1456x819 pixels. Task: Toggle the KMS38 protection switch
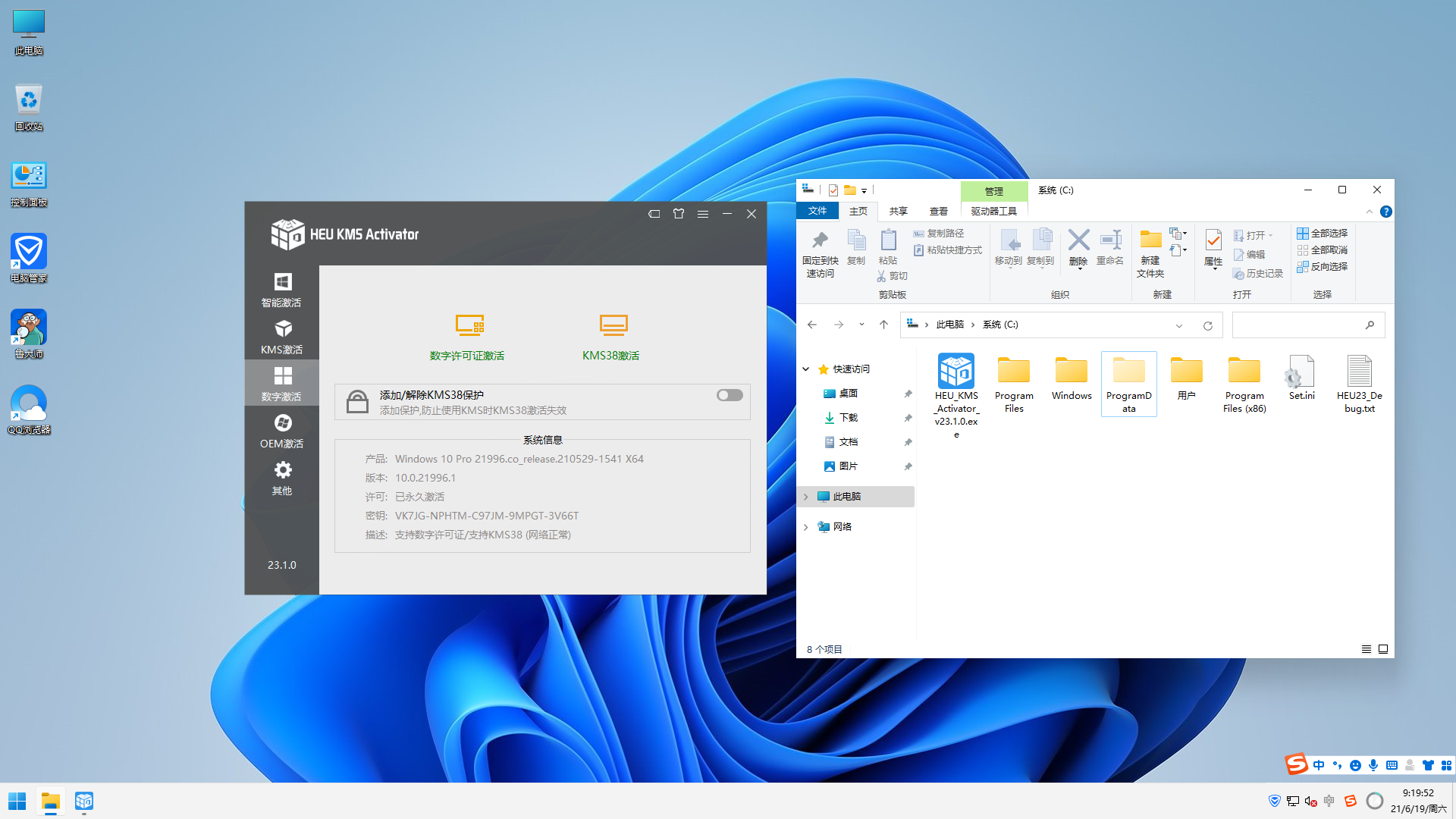(730, 395)
